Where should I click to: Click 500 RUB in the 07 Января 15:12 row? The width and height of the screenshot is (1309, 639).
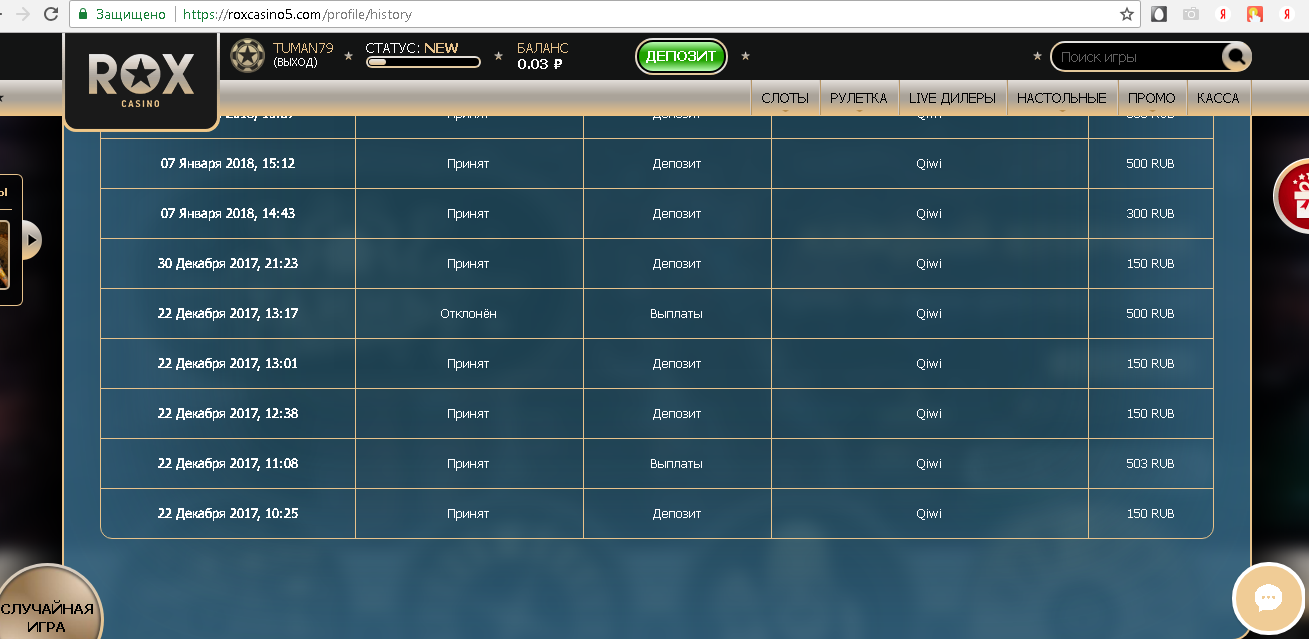pyautogui.click(x=1150, y=163)
